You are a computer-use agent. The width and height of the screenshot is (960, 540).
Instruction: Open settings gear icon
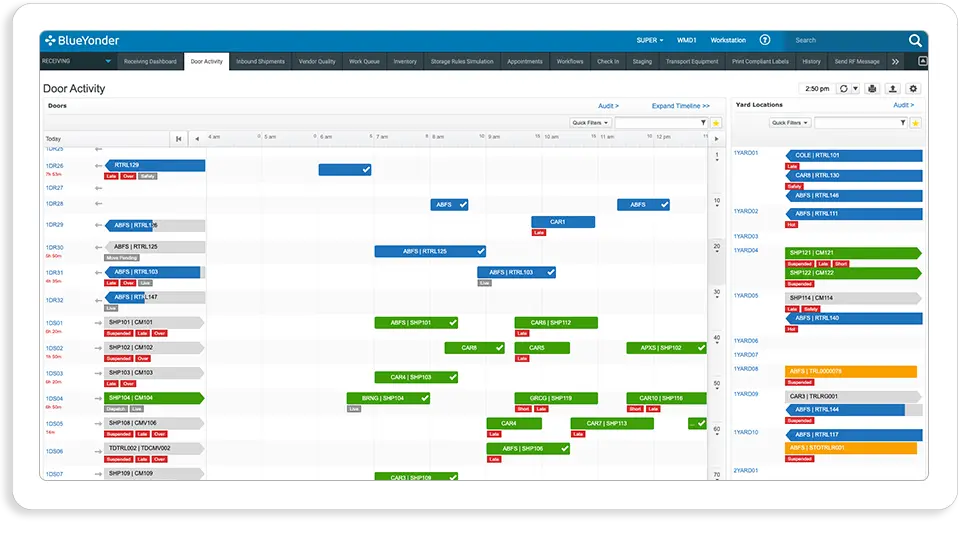tap(913, 89)
